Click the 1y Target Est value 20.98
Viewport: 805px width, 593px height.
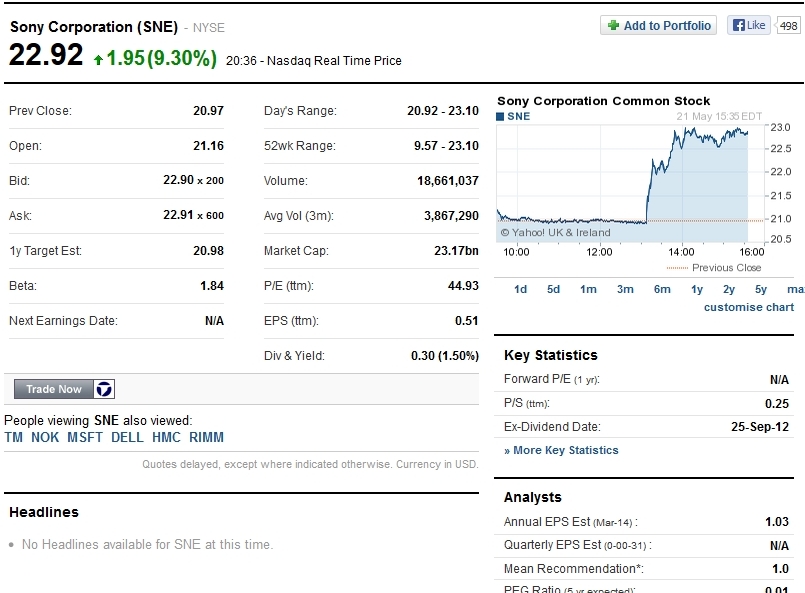click(208, 251)
